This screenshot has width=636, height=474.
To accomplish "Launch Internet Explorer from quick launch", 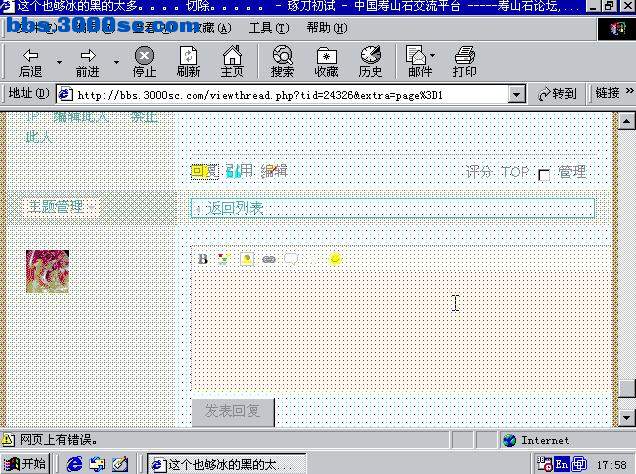I will point(74,464).
